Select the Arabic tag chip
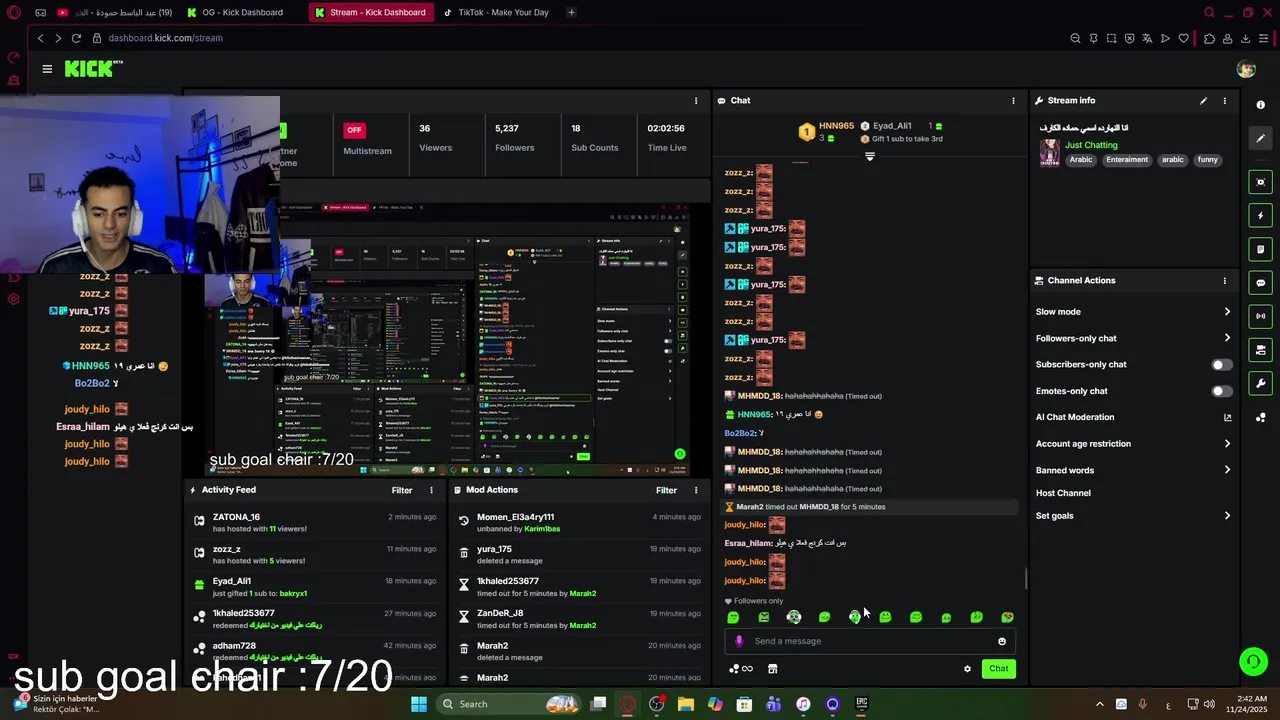The height and width of the screenshot is (720, 1280). (x=1081, y=160)
